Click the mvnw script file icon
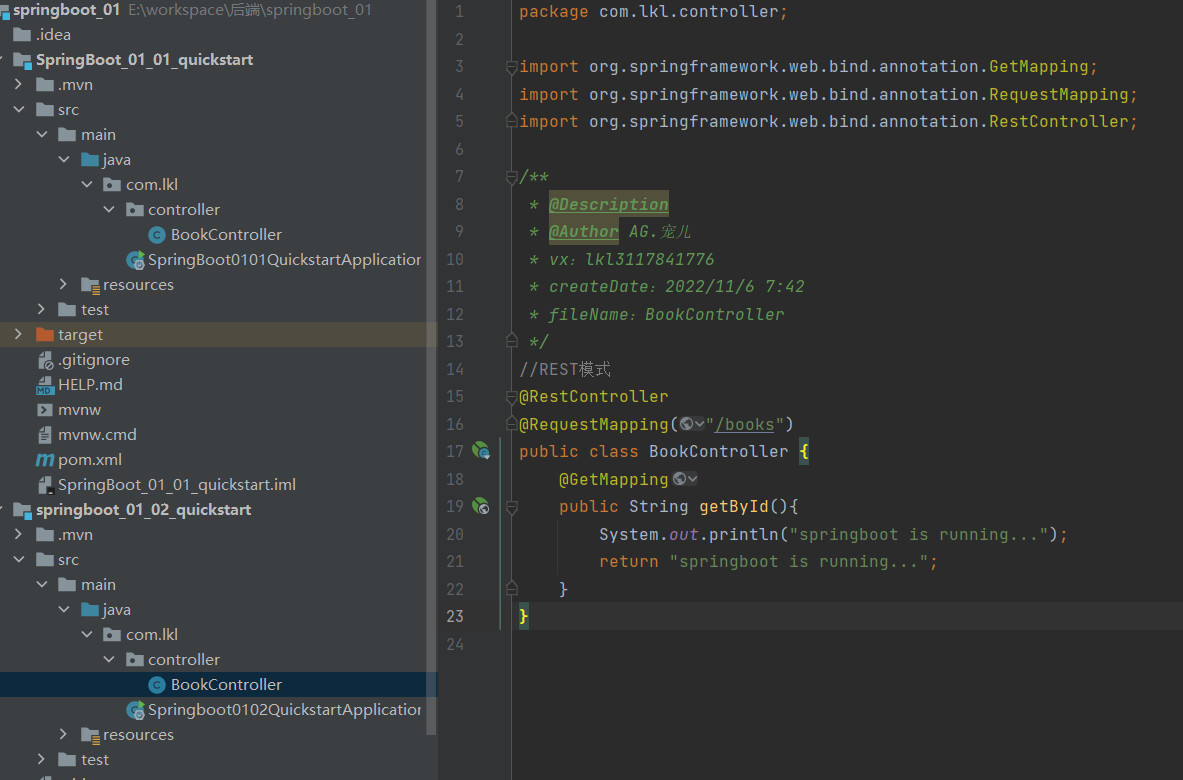Screen dimensions: 1183x780 pos(45,410)
